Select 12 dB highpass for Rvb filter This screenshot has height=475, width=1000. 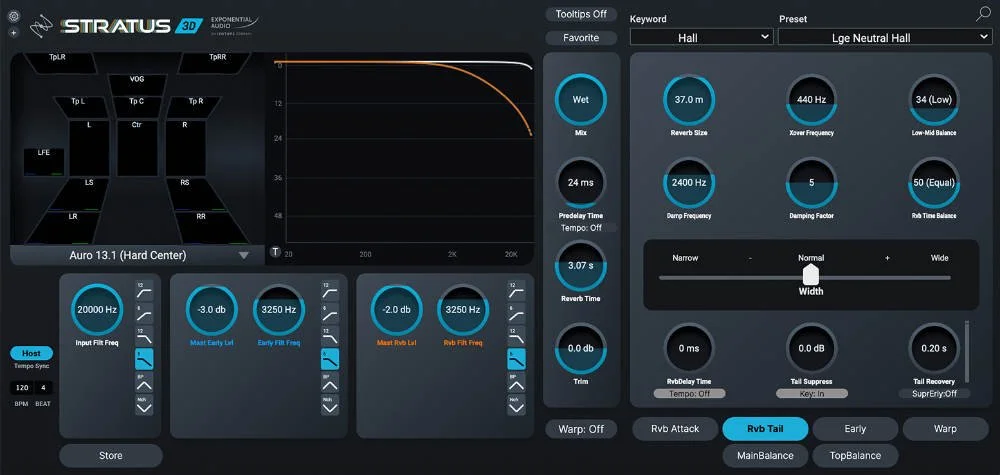tap(517, 290)
